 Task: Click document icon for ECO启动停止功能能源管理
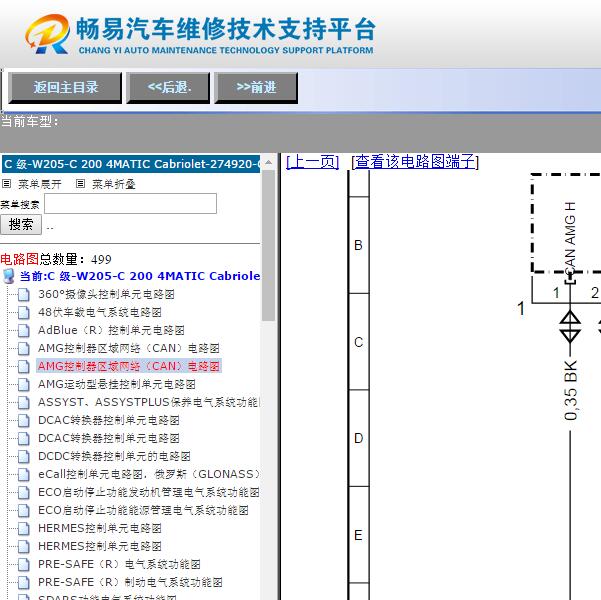coord(24,510)
